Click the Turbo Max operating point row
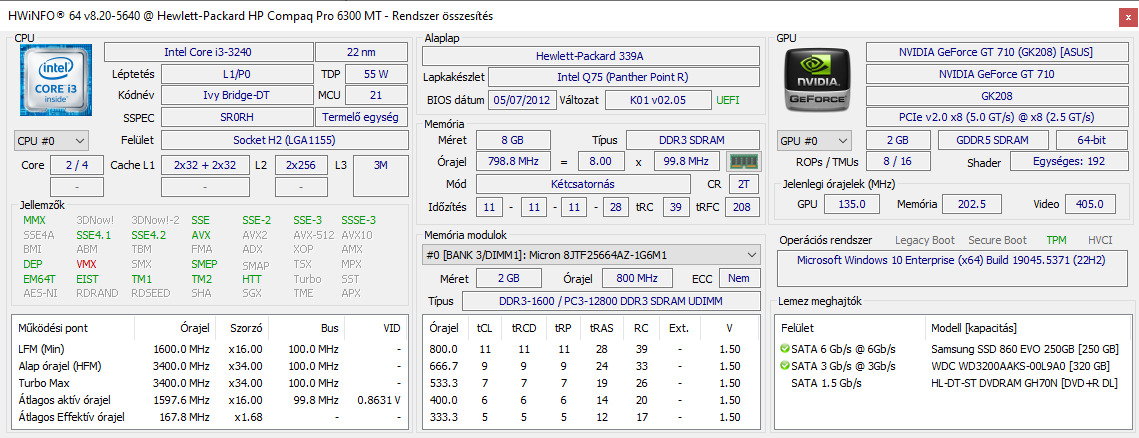The height and width of the screenshot is (438, 1139). 210,383
